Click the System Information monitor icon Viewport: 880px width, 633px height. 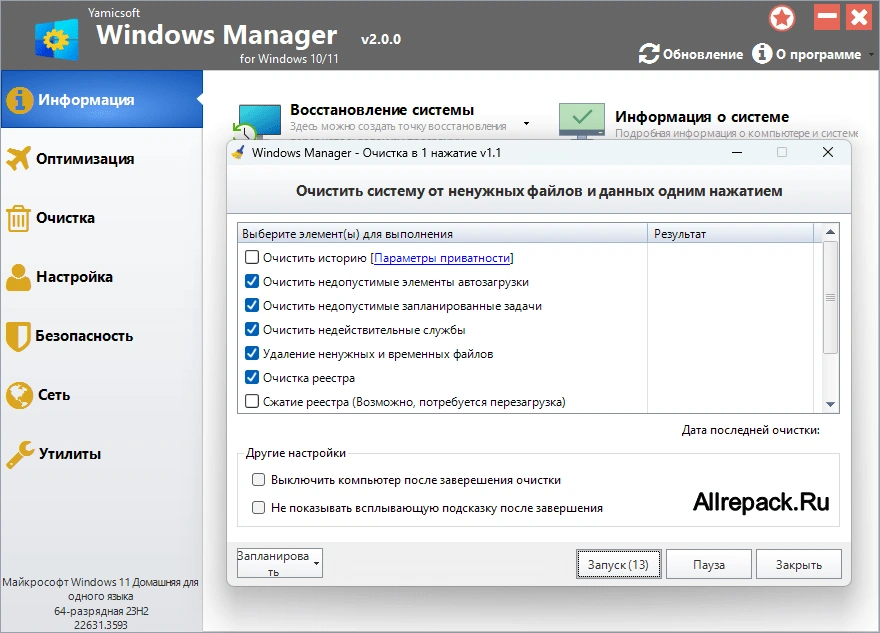582,121
